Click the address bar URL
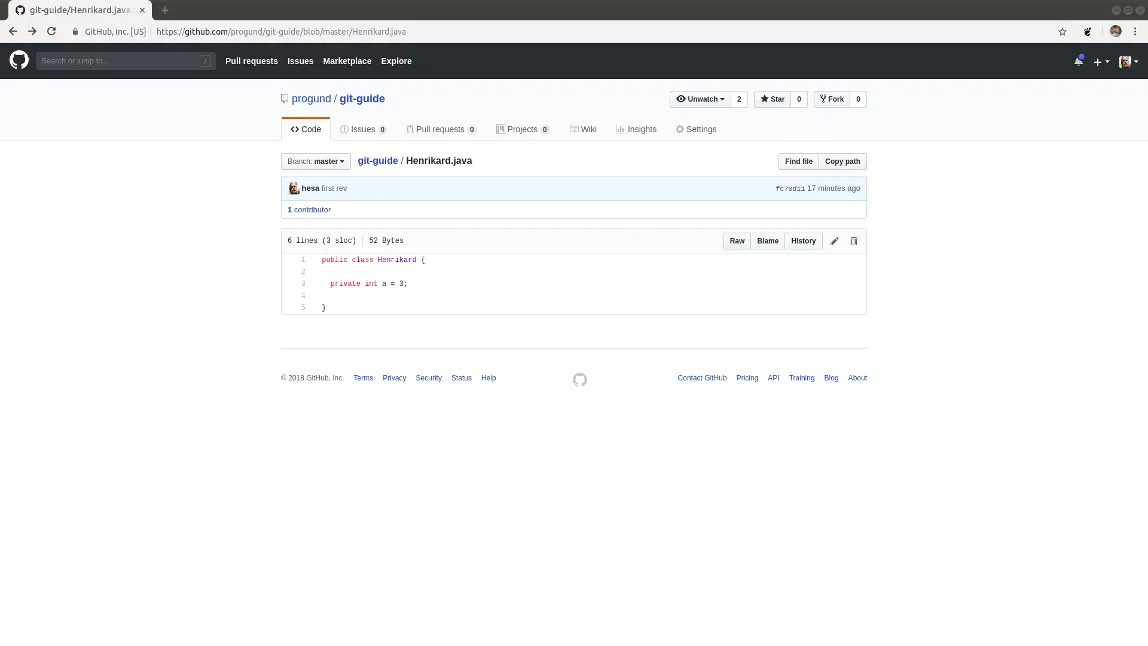 coord(281,31)
